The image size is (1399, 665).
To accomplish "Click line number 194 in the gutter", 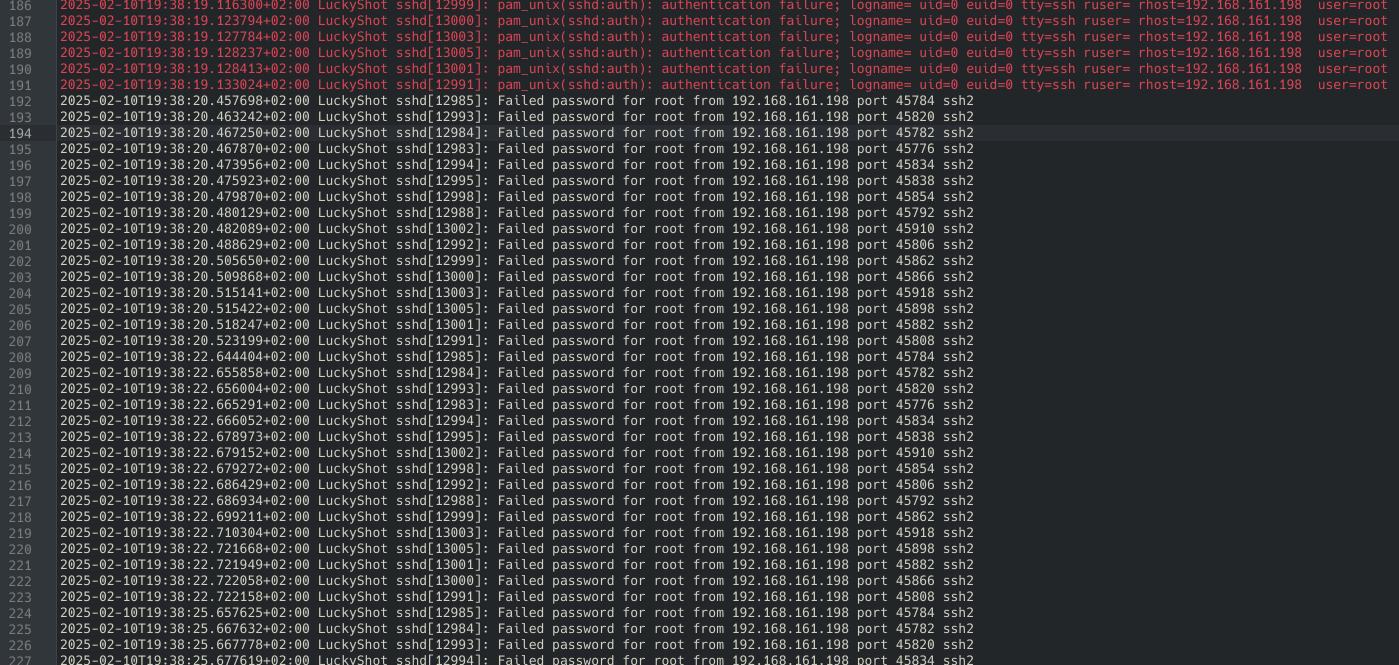I will [20, 133].
